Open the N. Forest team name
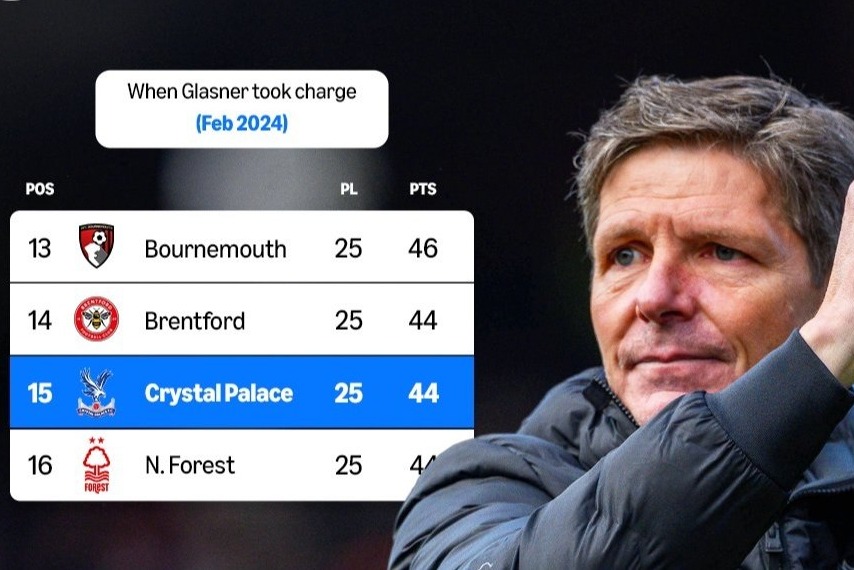This screenshot has width=854, height=570. pyautogui.click(x=189, y=465)
